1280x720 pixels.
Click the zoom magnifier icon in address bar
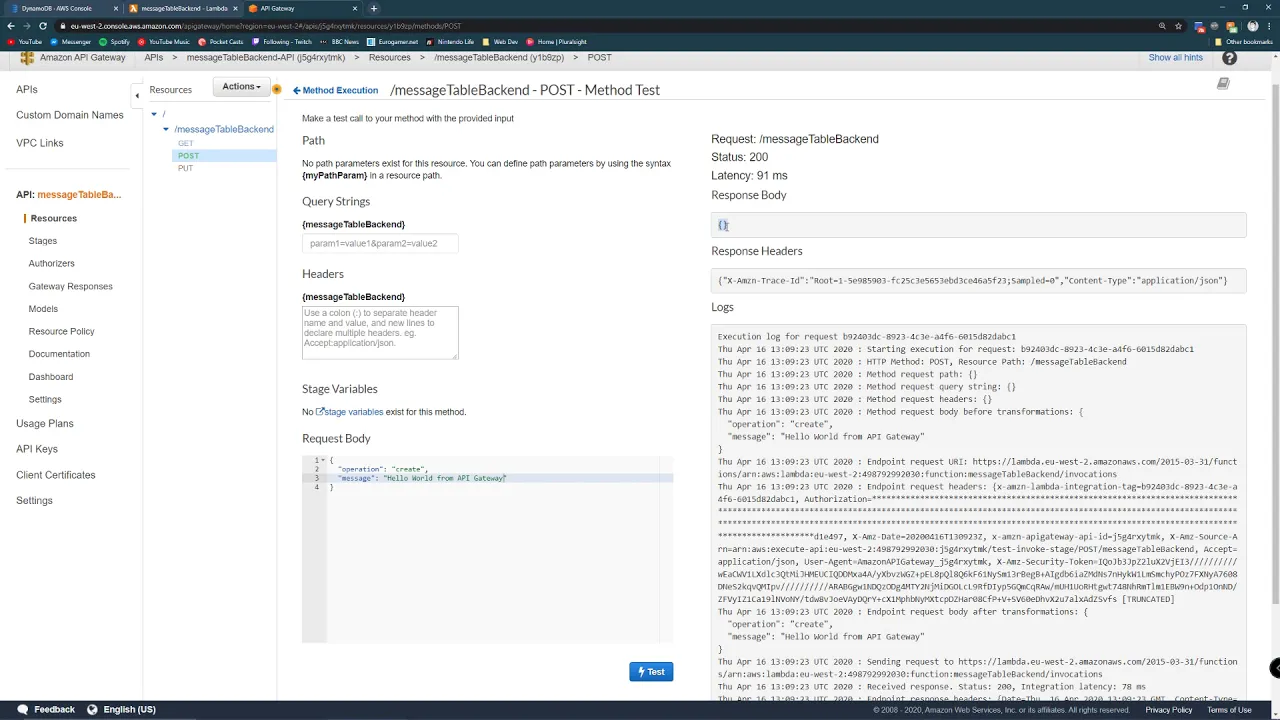point(1162,26)
